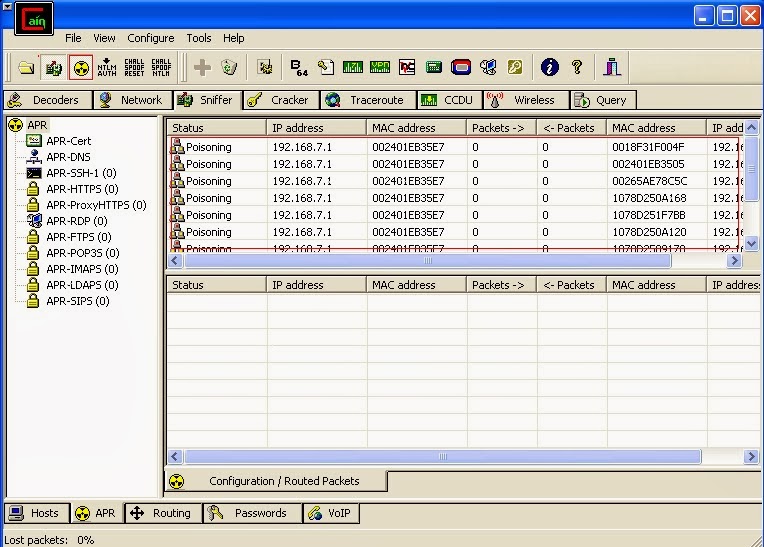
Task: Click the computer monitor Remote Desktop decoder icon
Action: tap(488, 67)
